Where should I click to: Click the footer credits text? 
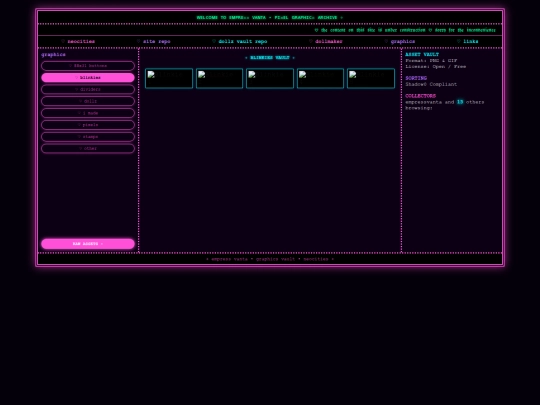pos(270,259)
